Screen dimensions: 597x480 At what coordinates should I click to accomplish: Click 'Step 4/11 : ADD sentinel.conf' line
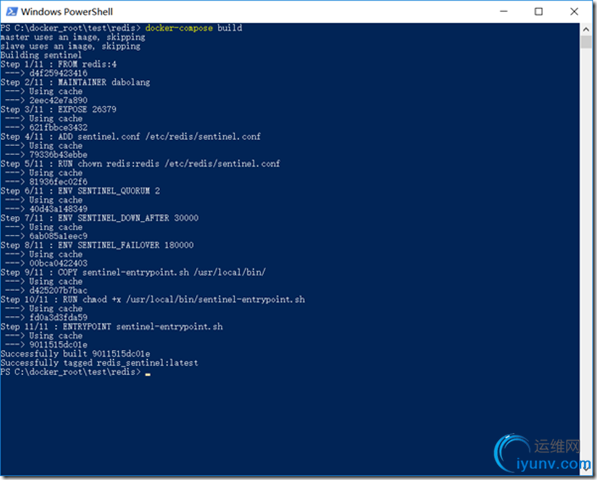coord(131,137)
